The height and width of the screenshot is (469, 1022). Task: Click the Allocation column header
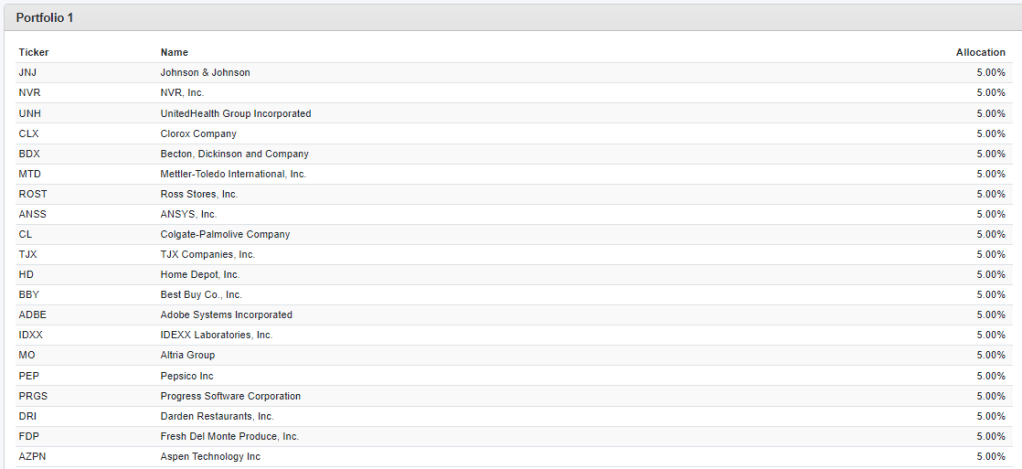click(980, 52)
